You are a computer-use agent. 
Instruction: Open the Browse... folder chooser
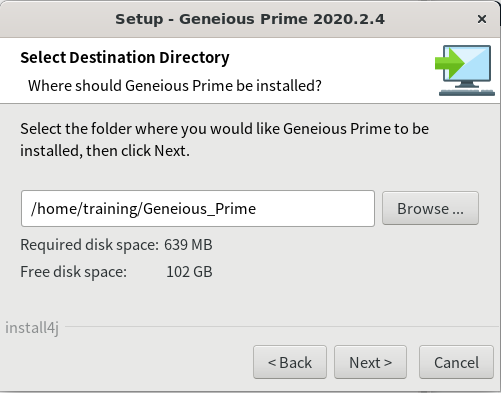click(430, 208)
